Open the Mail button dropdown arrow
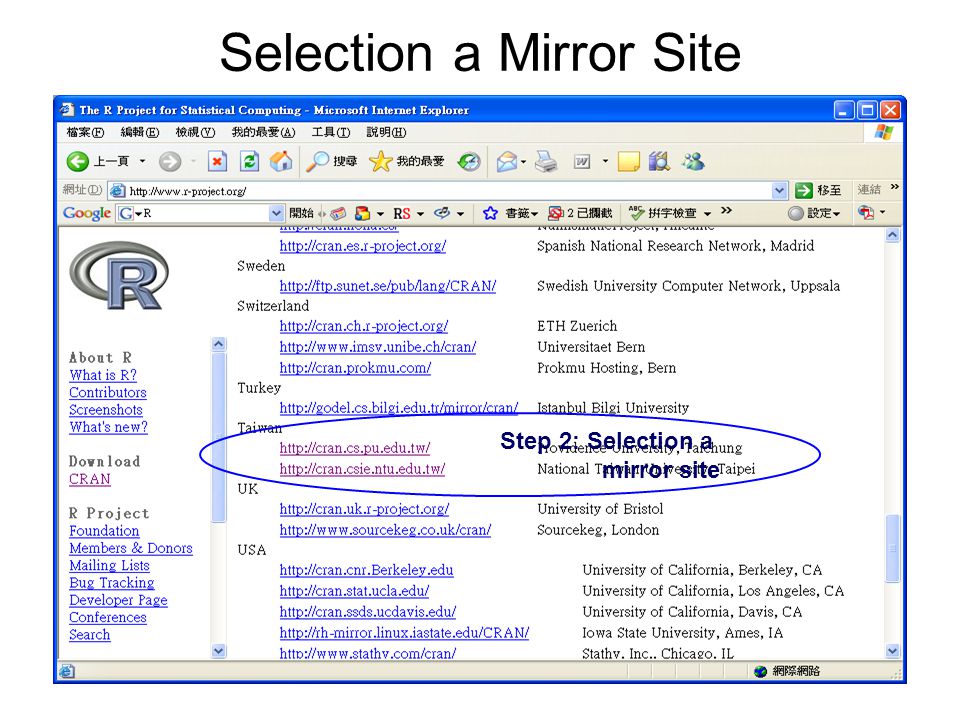The image size is (960, 720). 523,162
